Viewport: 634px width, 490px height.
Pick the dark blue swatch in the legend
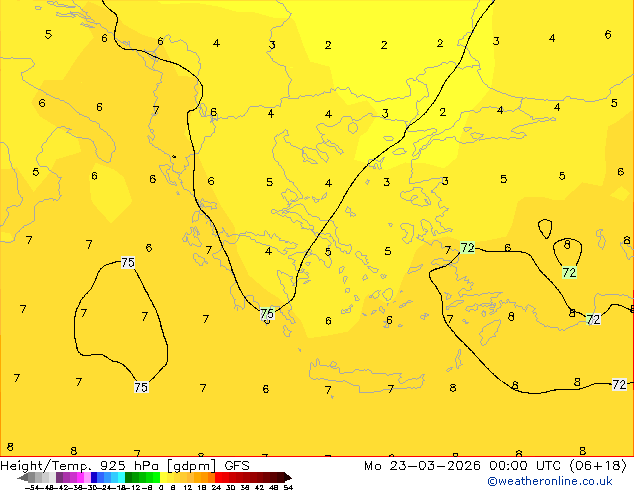94,477
